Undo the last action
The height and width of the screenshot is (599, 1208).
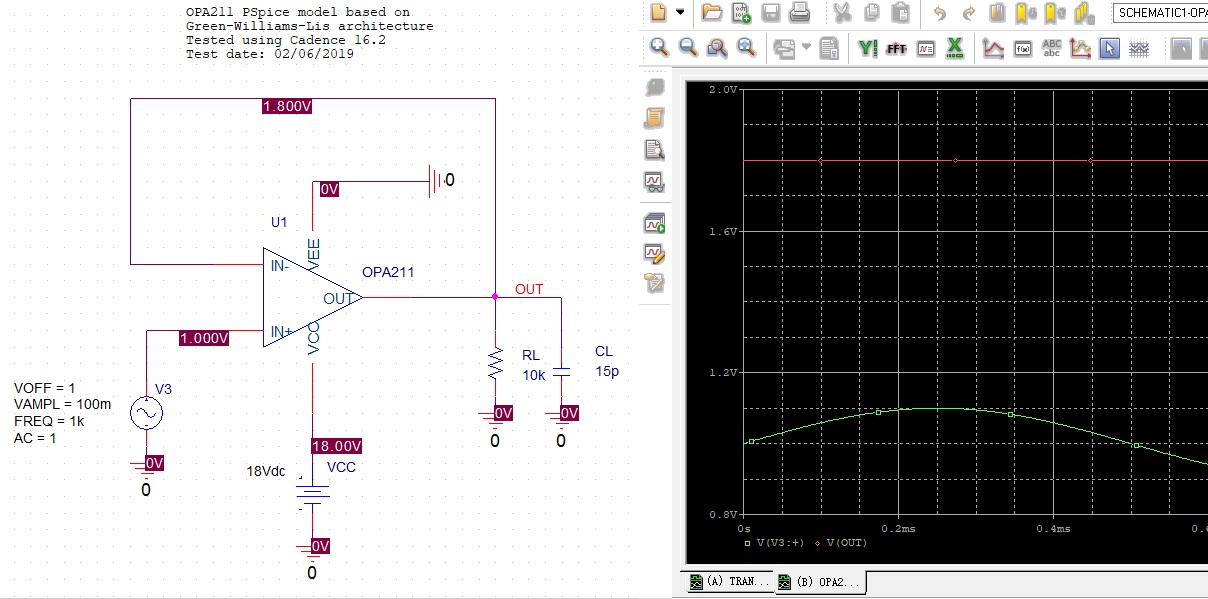[x=939, y=13]
